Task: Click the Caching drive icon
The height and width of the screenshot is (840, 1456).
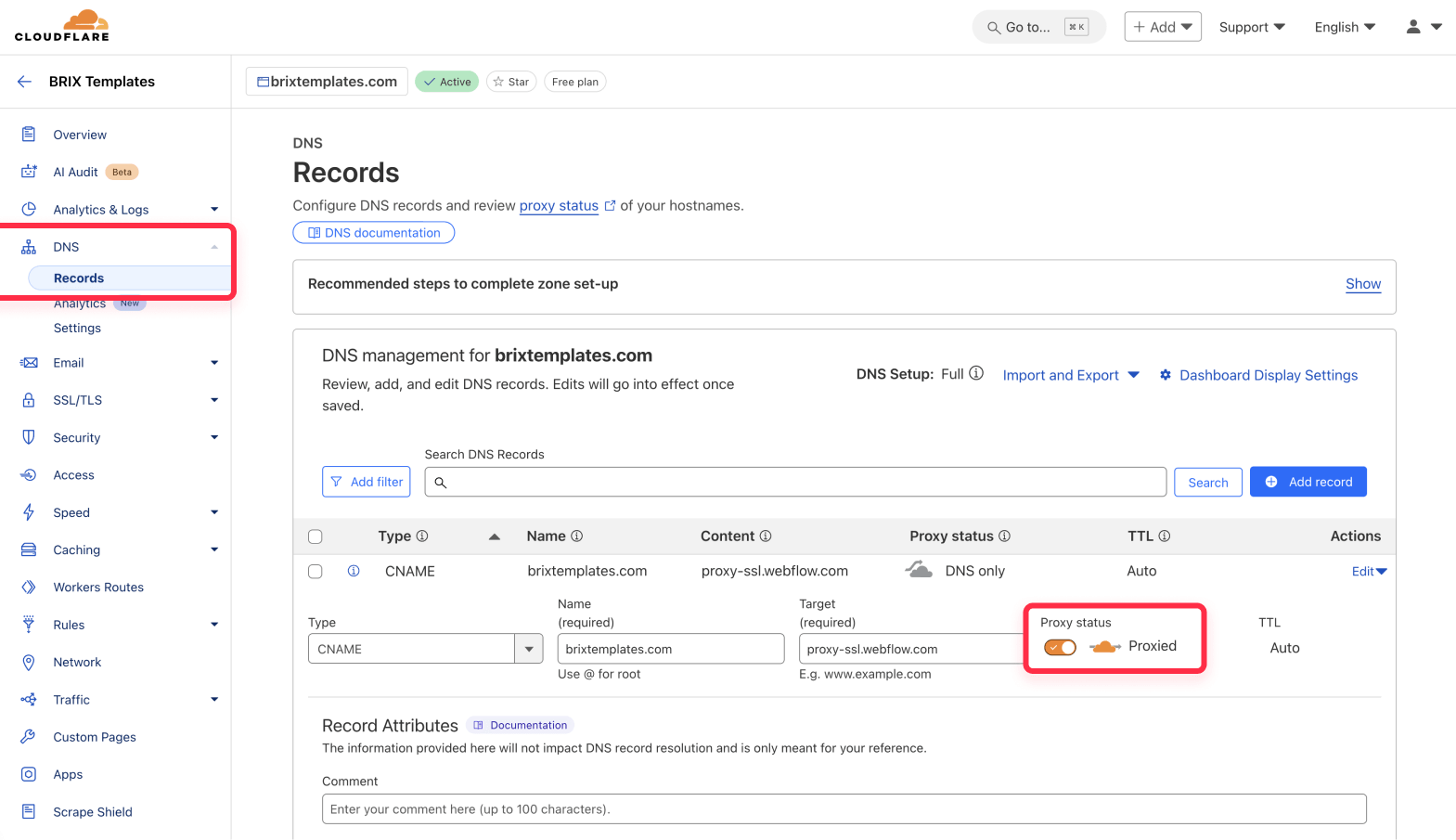Action: click(29, 549)
